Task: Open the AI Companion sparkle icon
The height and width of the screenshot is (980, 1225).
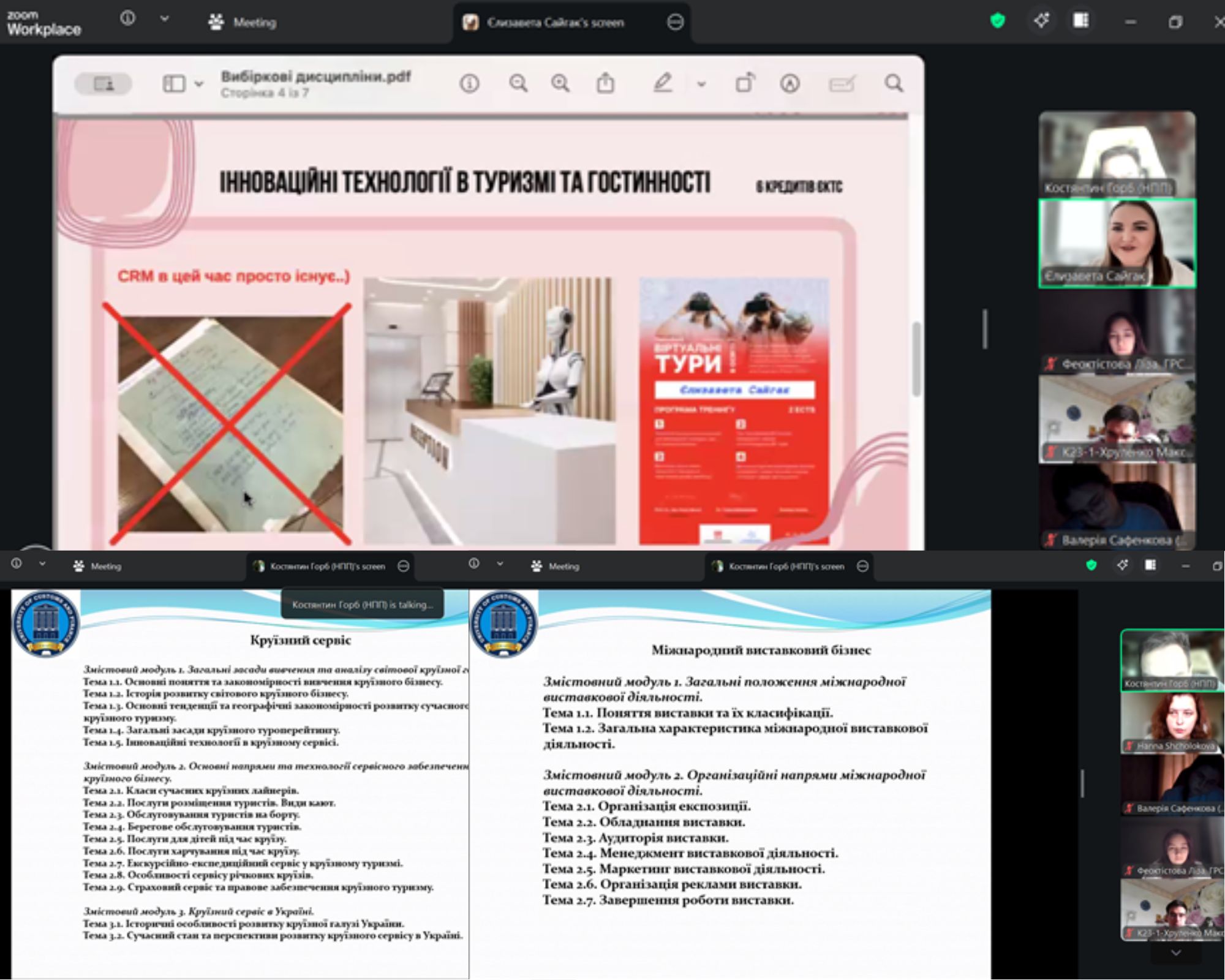Action: (x=1041, y=21)
